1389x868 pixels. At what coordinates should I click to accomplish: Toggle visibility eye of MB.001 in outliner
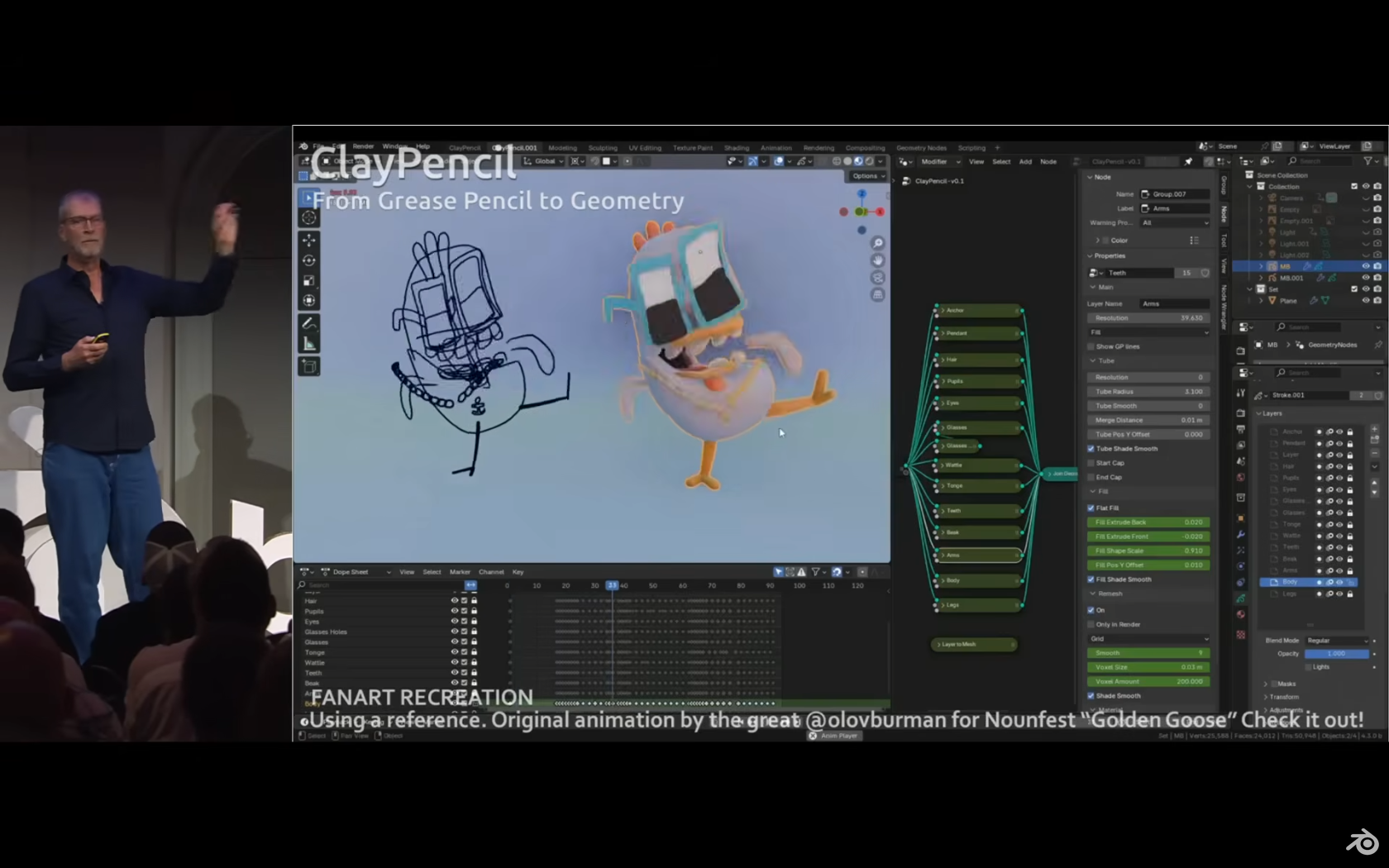click(1366, 278)
